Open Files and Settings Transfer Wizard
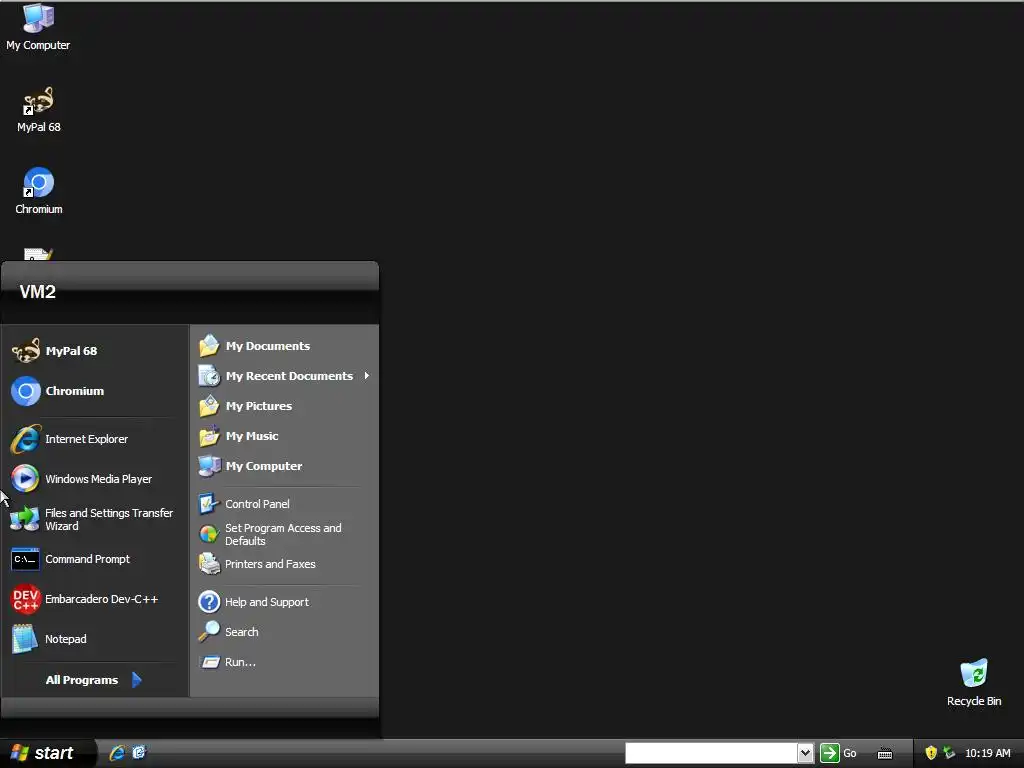 pyautogui.click(x=95, y=519)
